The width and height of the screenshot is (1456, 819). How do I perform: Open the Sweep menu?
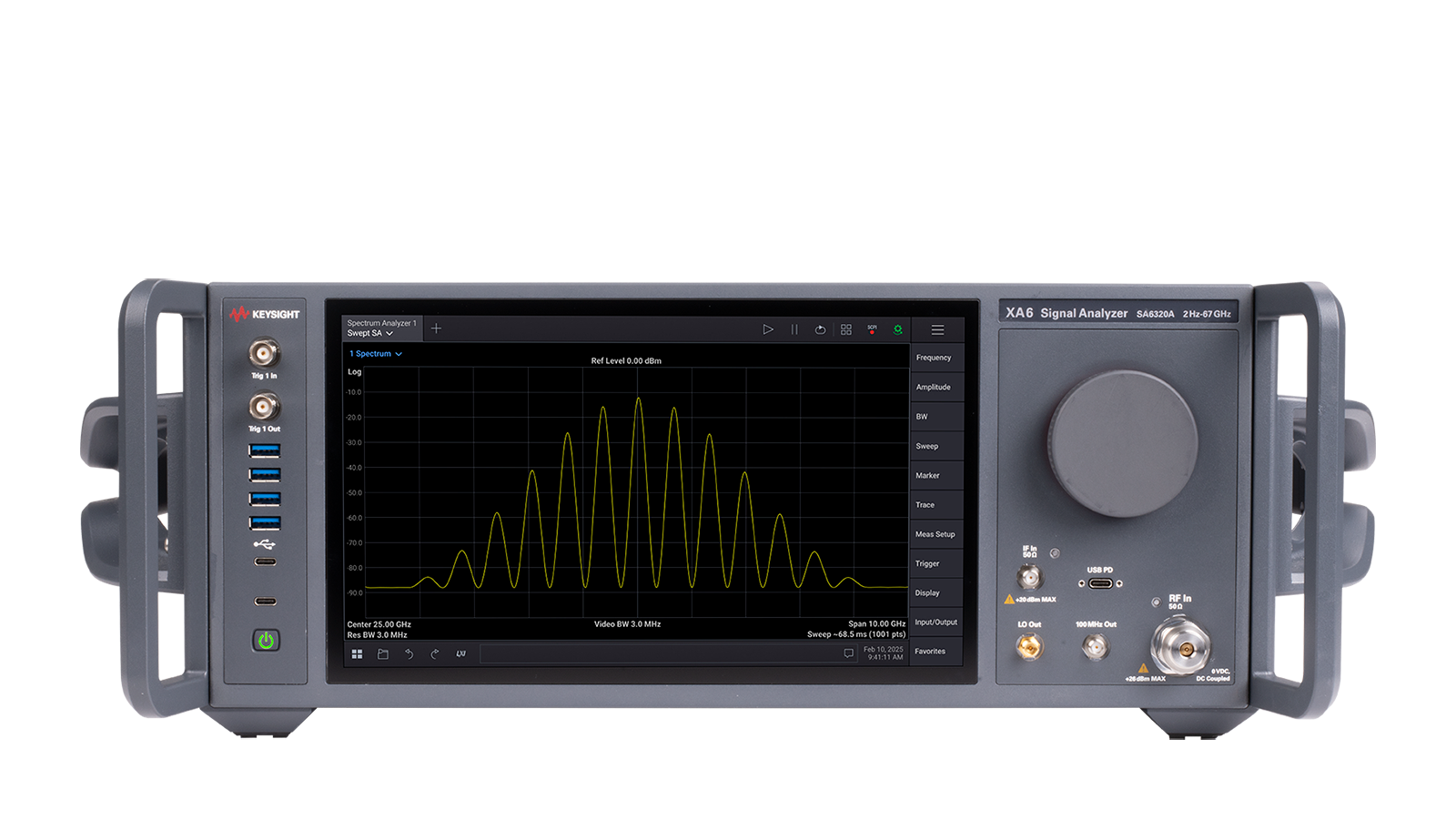(936, 446)
